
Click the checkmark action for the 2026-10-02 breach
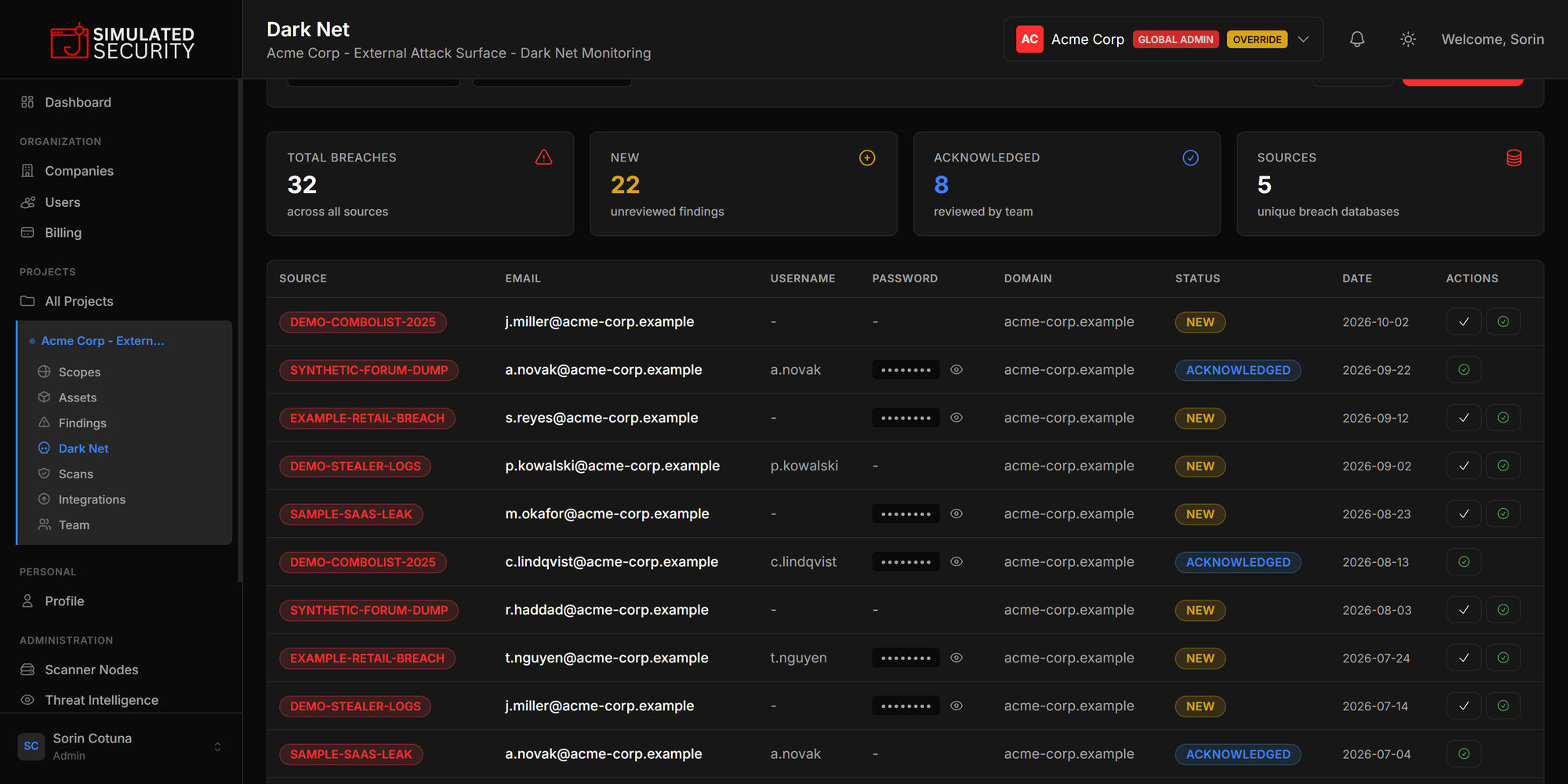coord(1464,321)
